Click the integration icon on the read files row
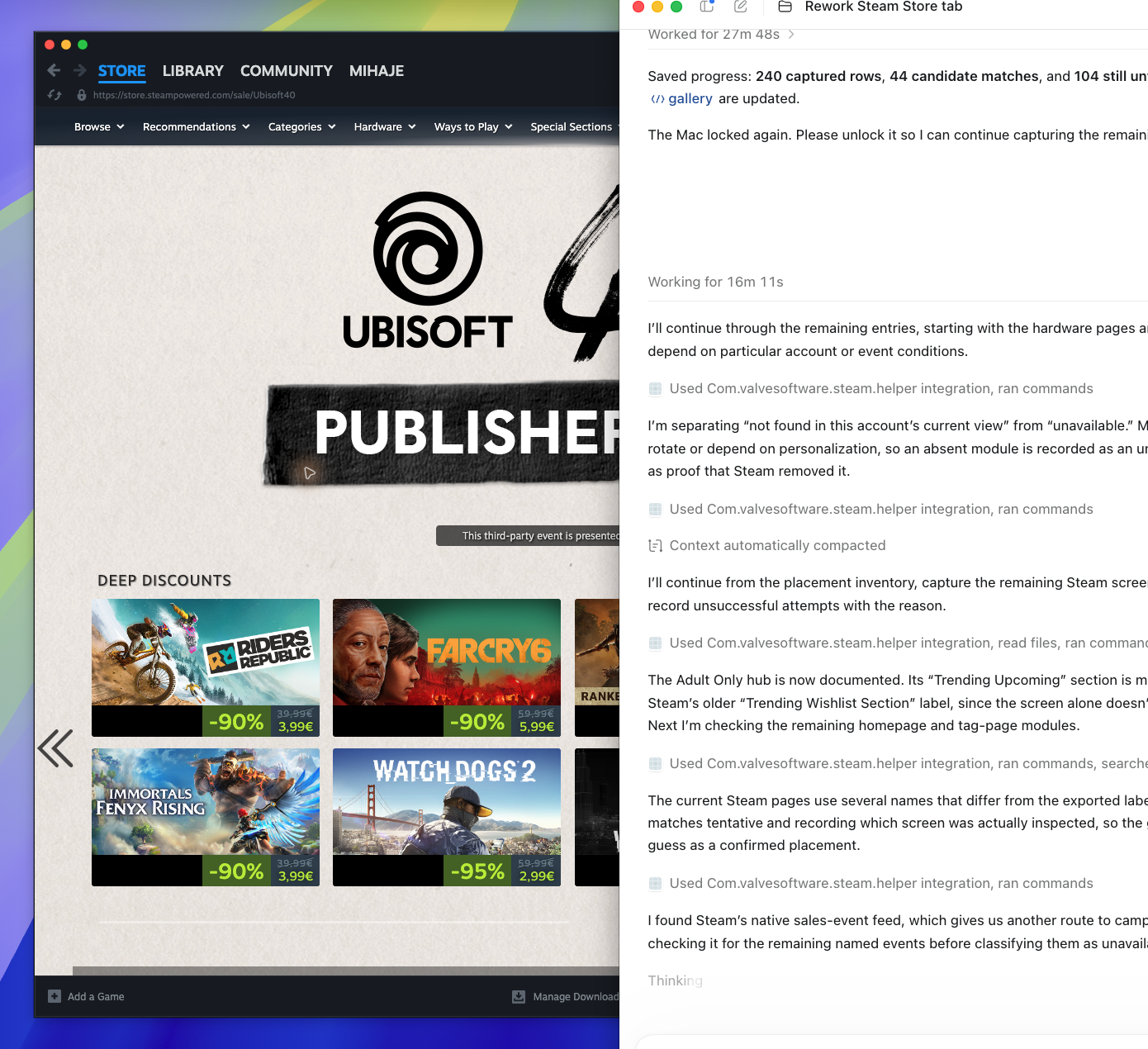Image resolution: width=1148 pixels, height=1049 pixels. (655, 643)
